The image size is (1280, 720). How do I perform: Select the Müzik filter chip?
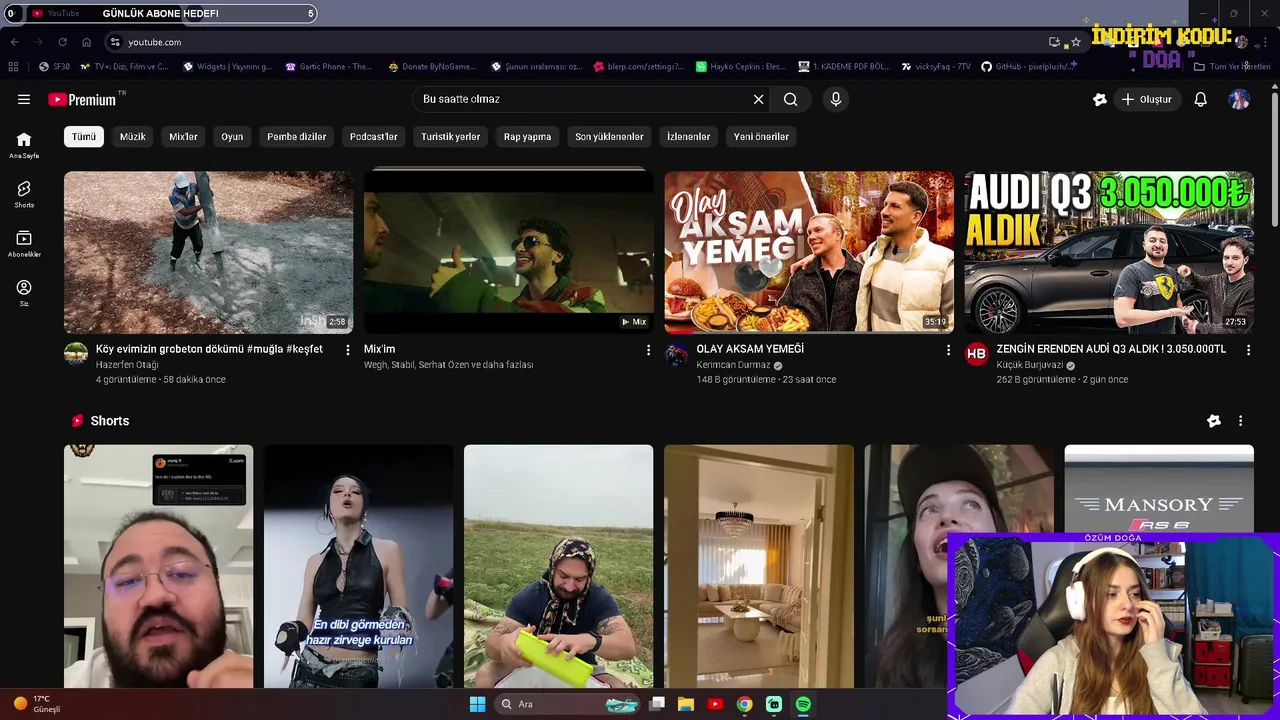pyautogui.click(x=133, y=136)
